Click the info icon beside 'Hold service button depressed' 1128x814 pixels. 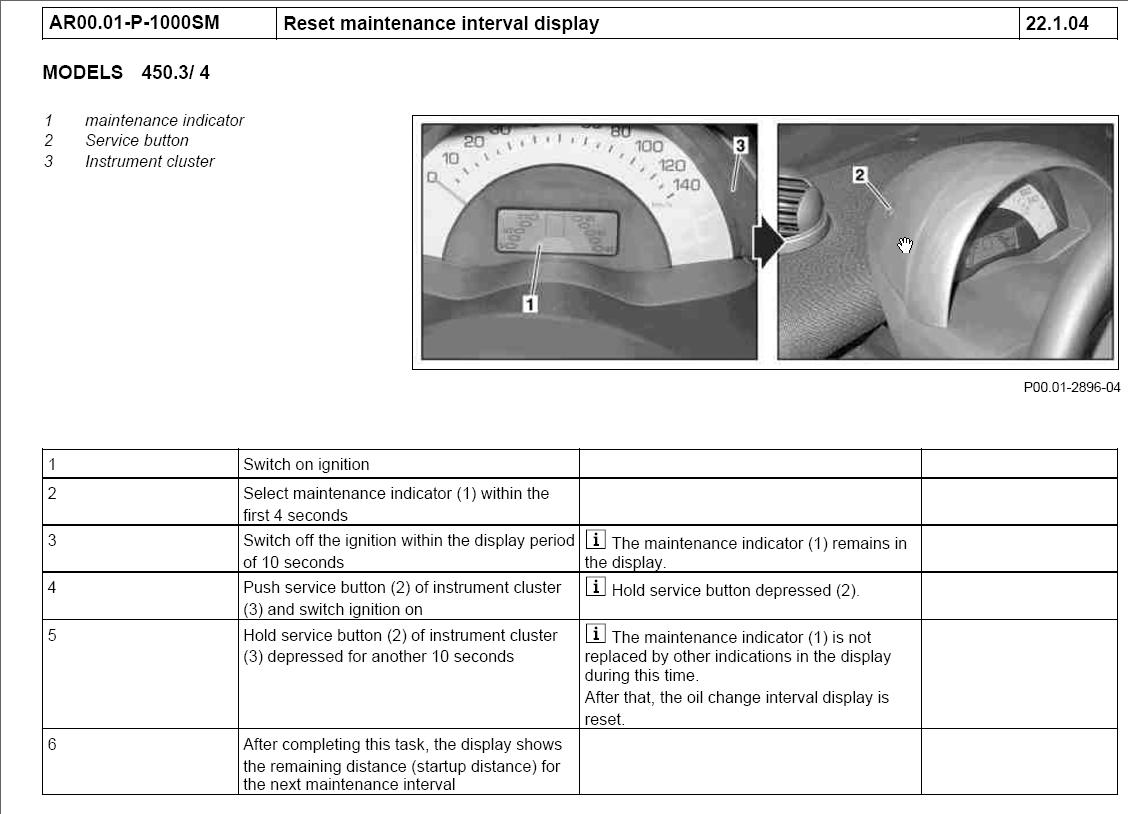(595, 587)
